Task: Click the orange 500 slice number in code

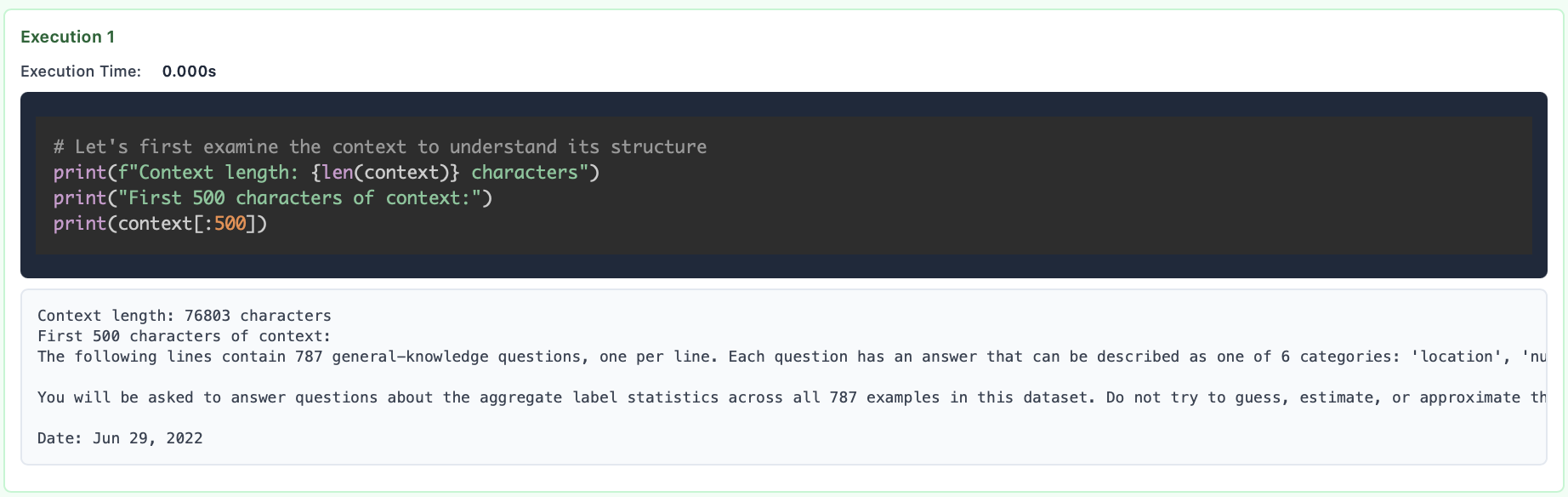Action: pyautogui.click(x=230, y=224)
